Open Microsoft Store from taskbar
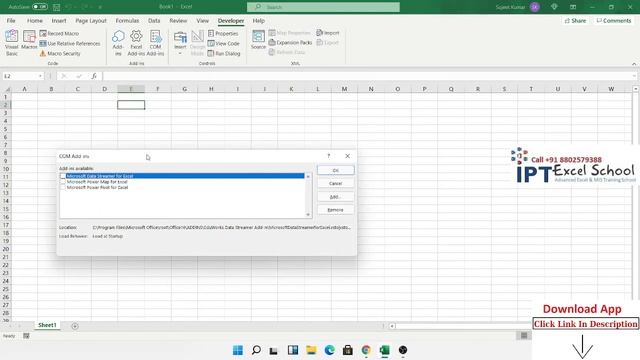Viewport: 640px width, 360px height. [x=348, y=350]
